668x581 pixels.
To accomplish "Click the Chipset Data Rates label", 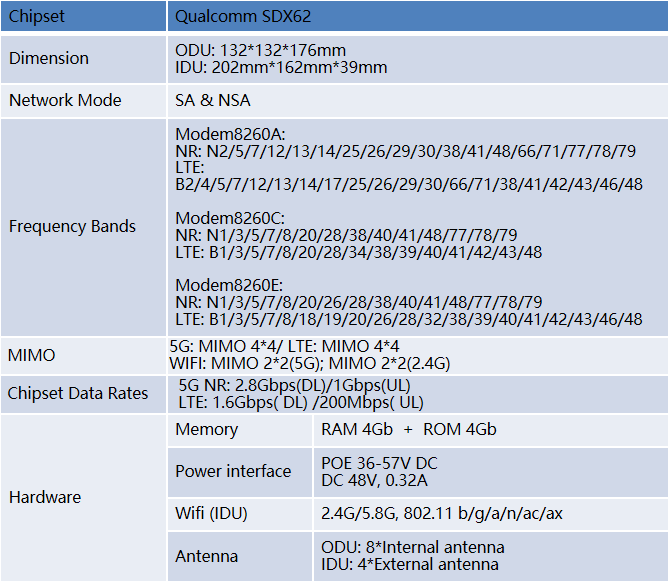I will pos(78,393).
